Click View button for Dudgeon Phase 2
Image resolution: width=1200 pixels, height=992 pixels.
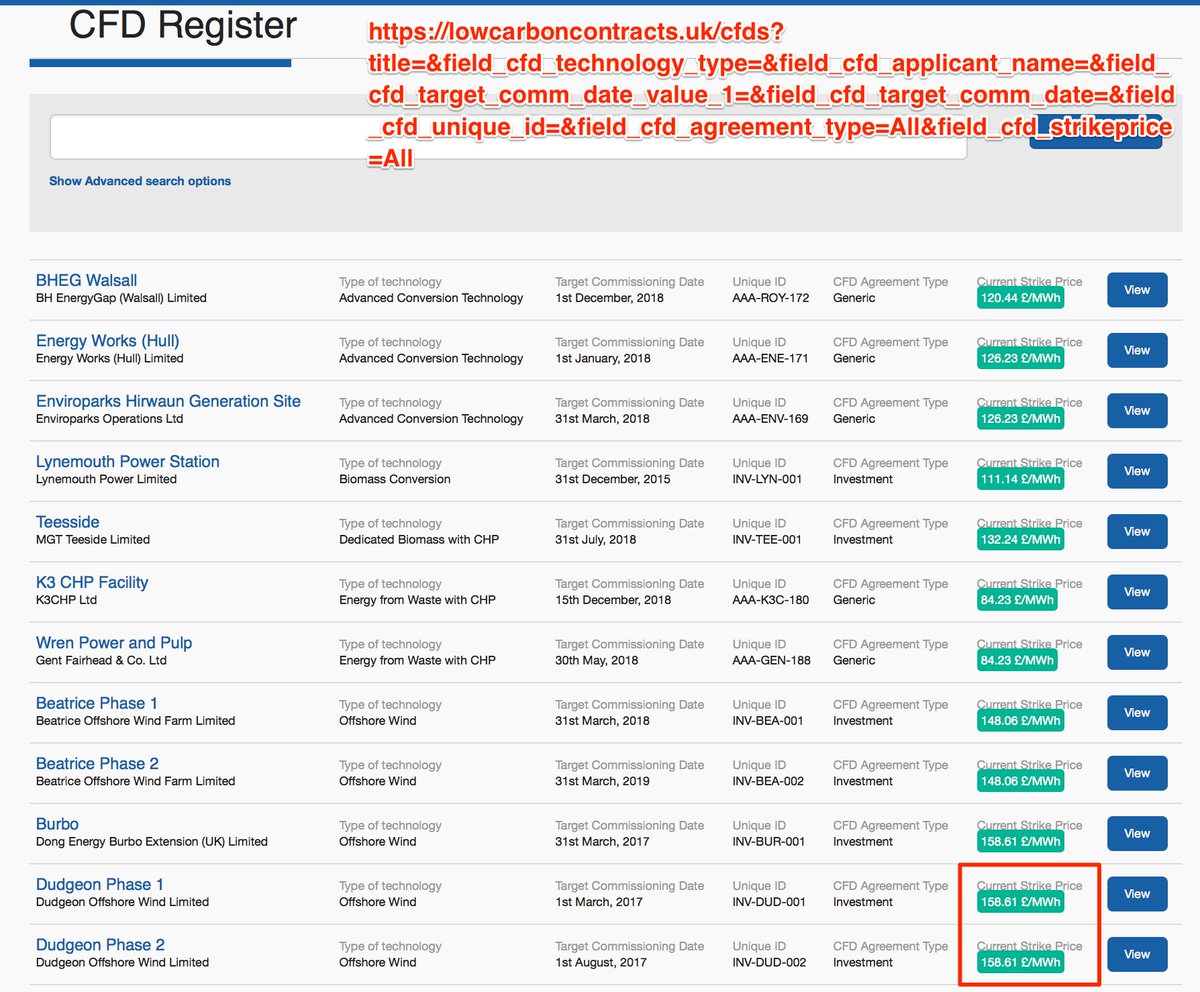[x=1137, y=955]
